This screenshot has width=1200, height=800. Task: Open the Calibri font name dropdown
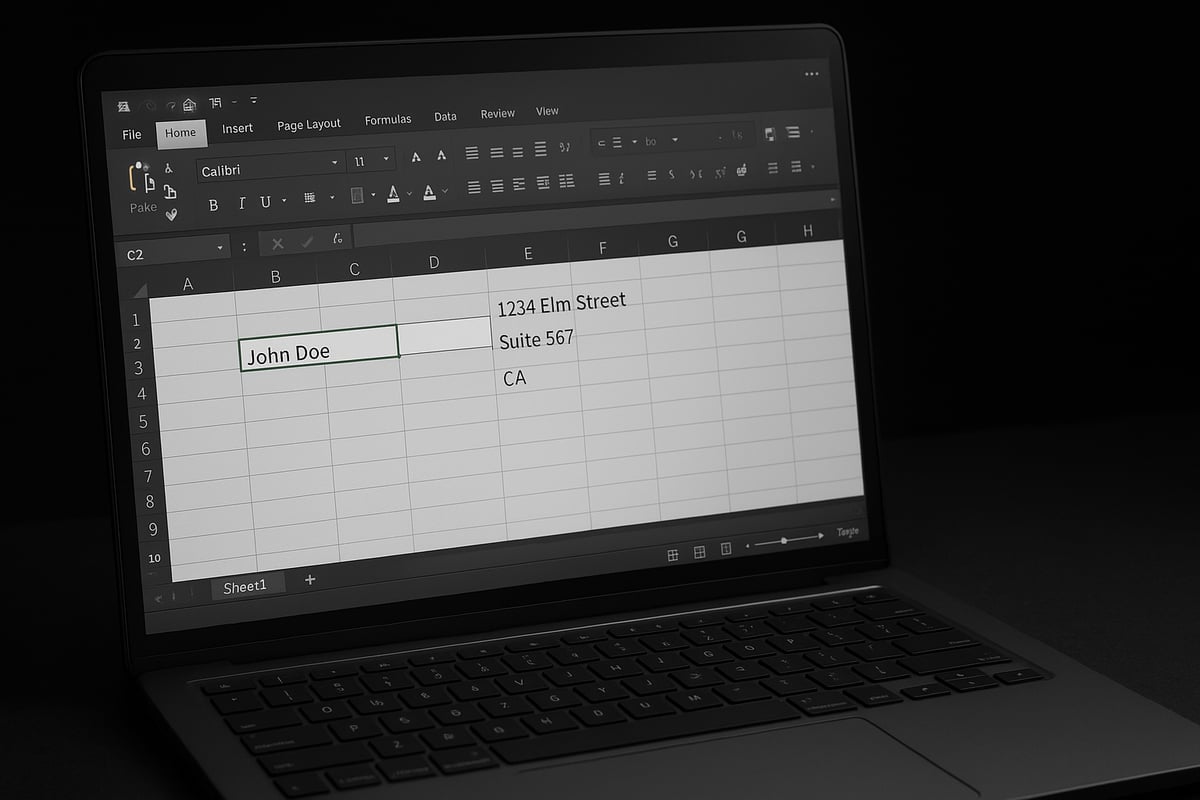(x=335, y=163)
